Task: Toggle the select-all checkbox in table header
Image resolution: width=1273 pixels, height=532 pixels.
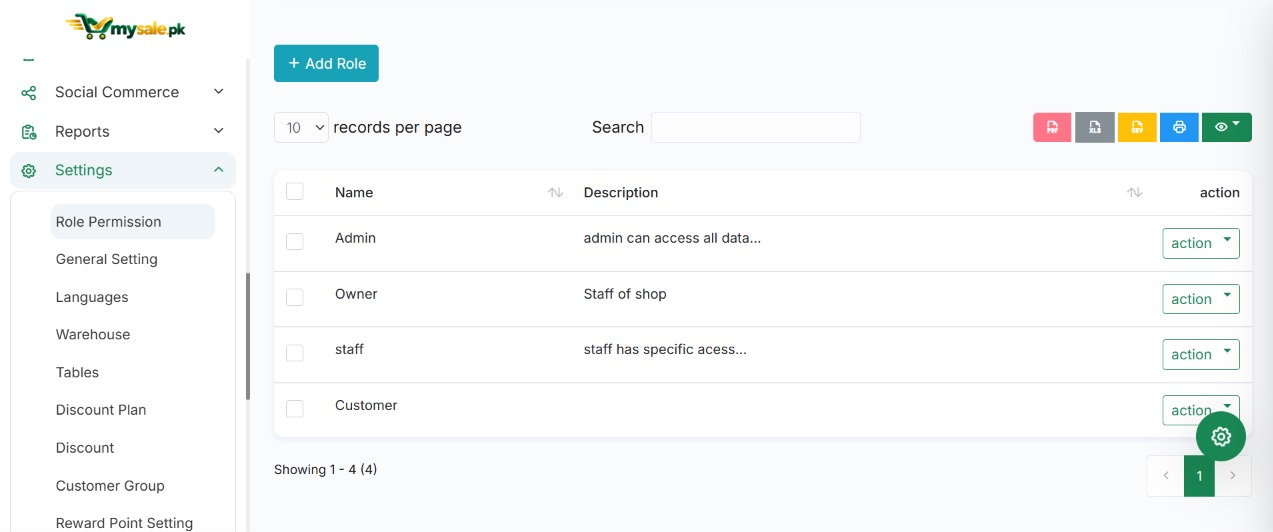Action: 294,191
